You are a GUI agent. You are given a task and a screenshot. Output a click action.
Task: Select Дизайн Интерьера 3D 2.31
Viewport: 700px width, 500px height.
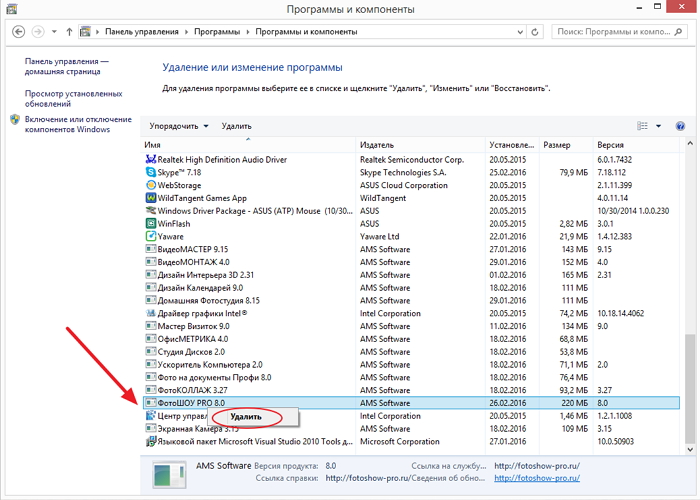click(411, 275)
